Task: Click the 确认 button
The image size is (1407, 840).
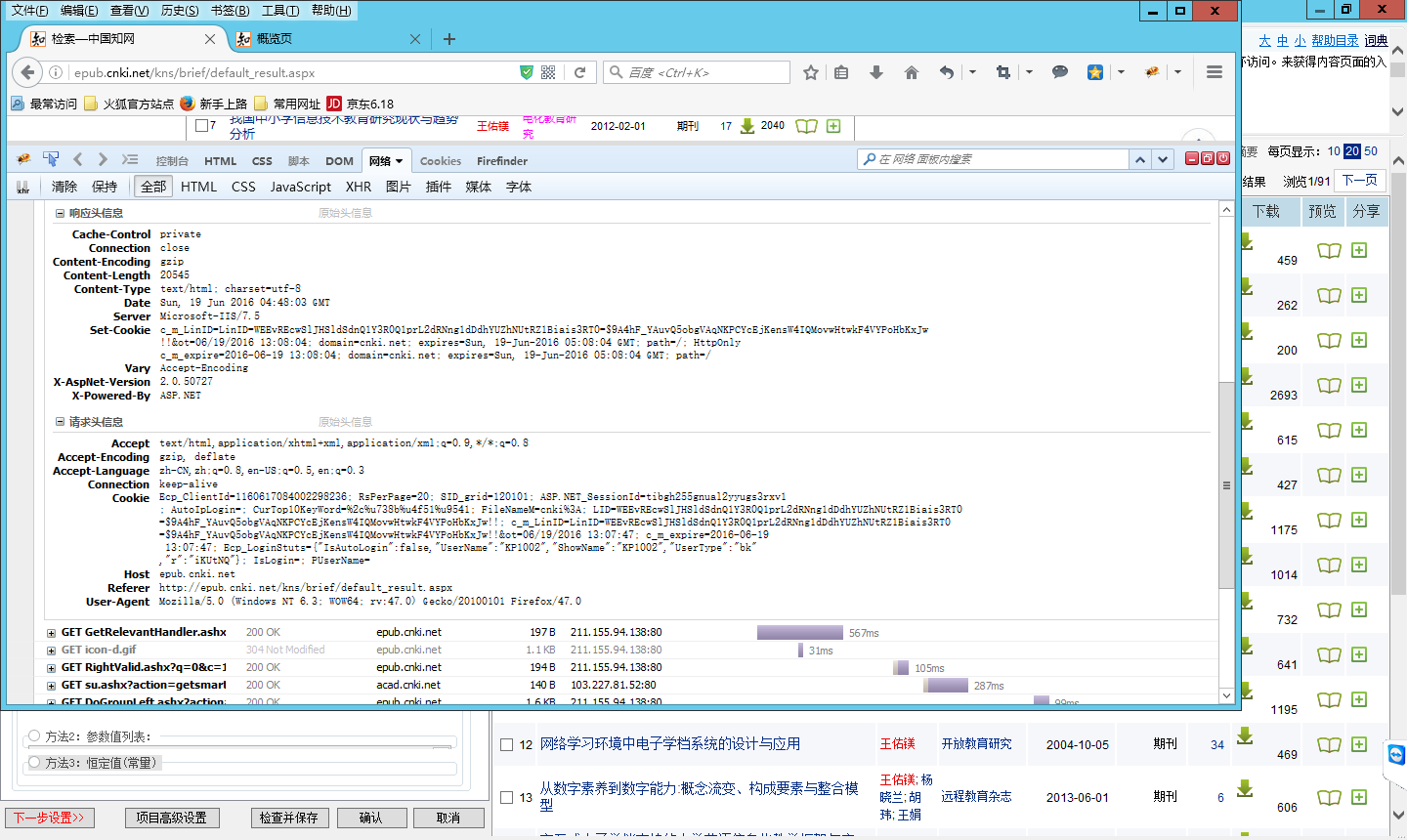Action: 371,818
